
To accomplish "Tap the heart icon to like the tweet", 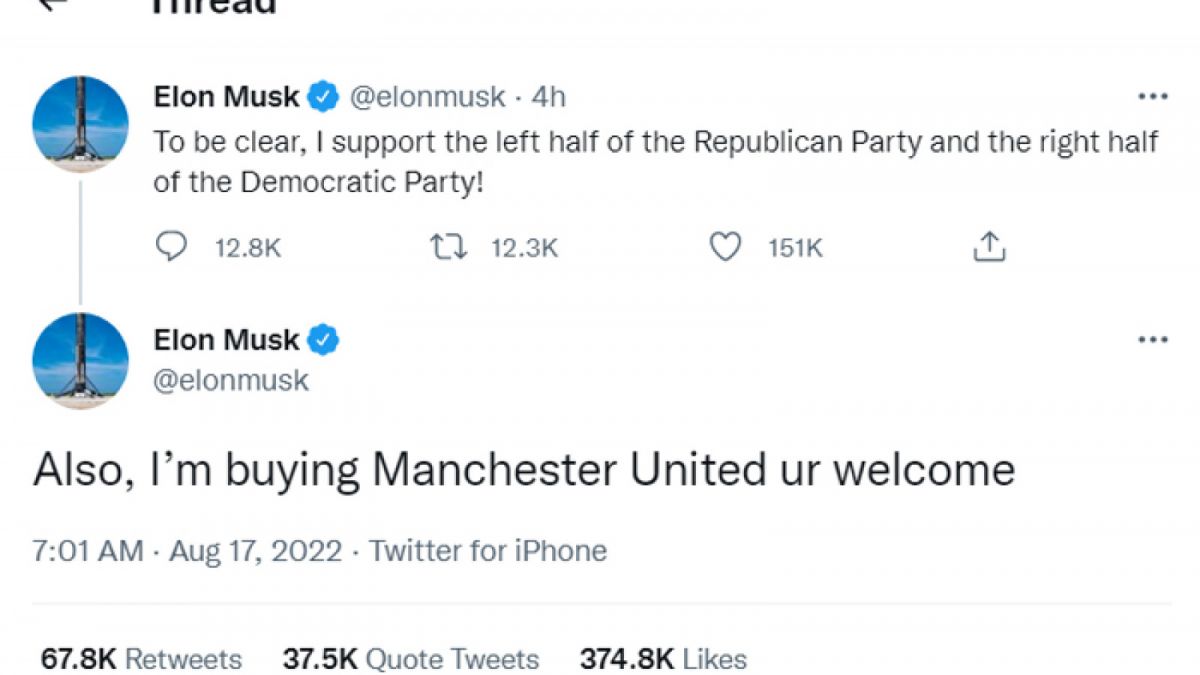I will point(729,247).
